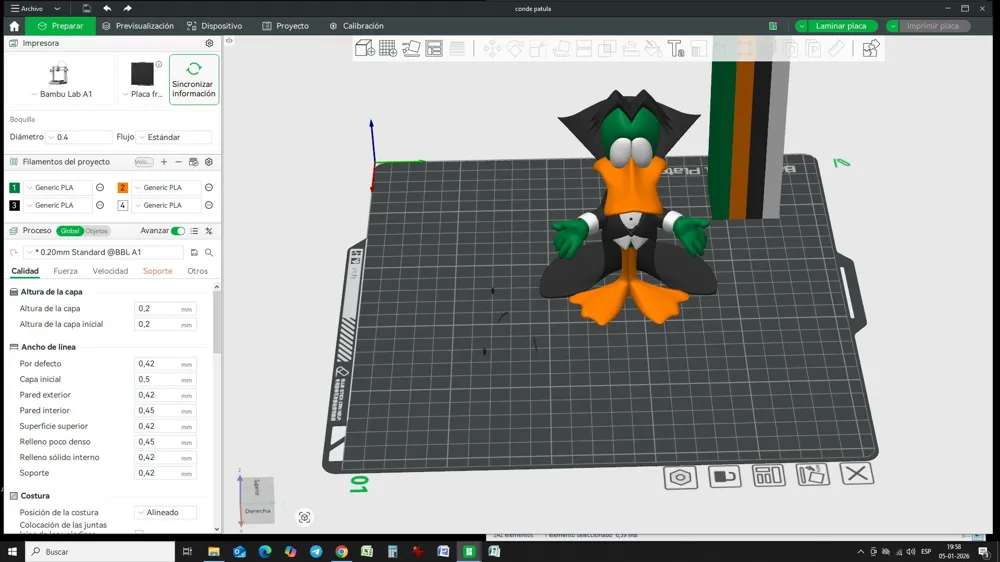
Task: Search process settings with magnifier icon
Action: click(x=209, y=253)
